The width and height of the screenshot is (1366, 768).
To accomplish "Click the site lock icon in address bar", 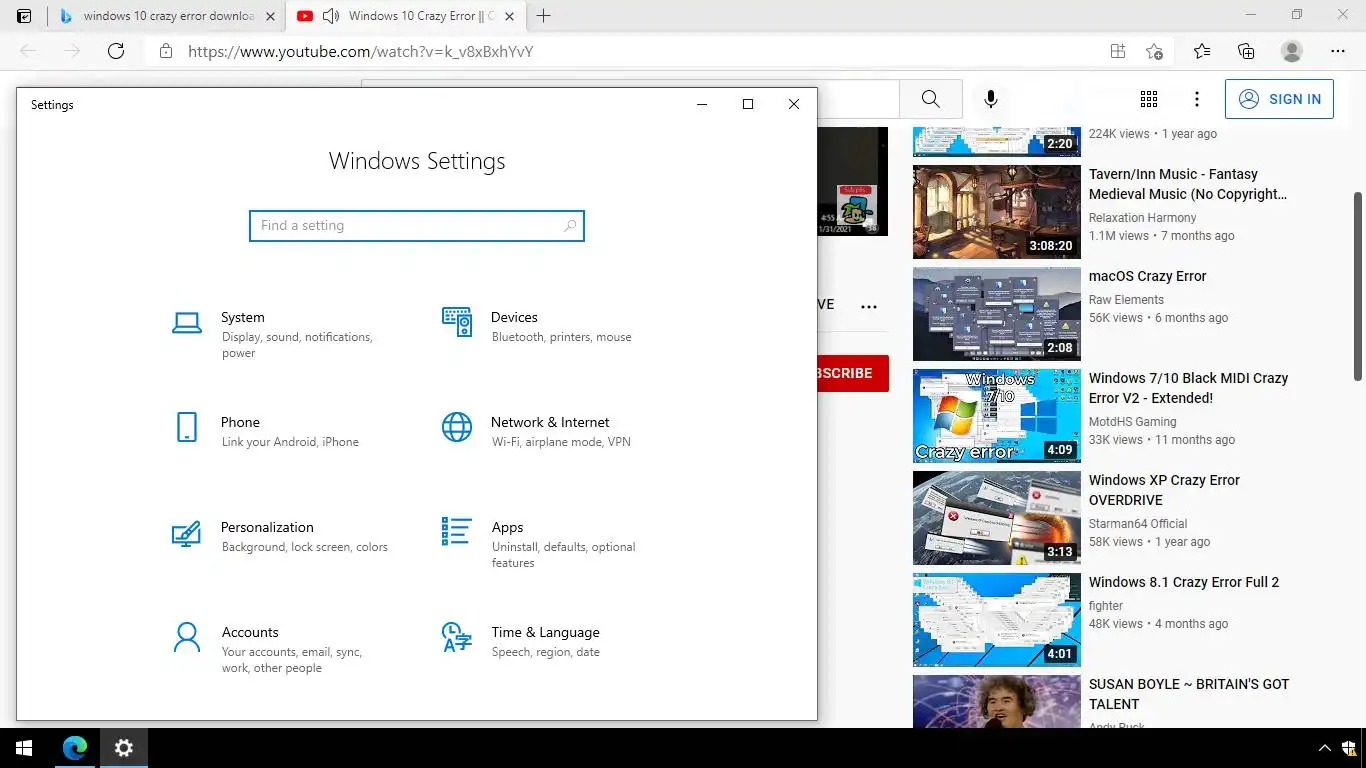I will coord(166,51).
